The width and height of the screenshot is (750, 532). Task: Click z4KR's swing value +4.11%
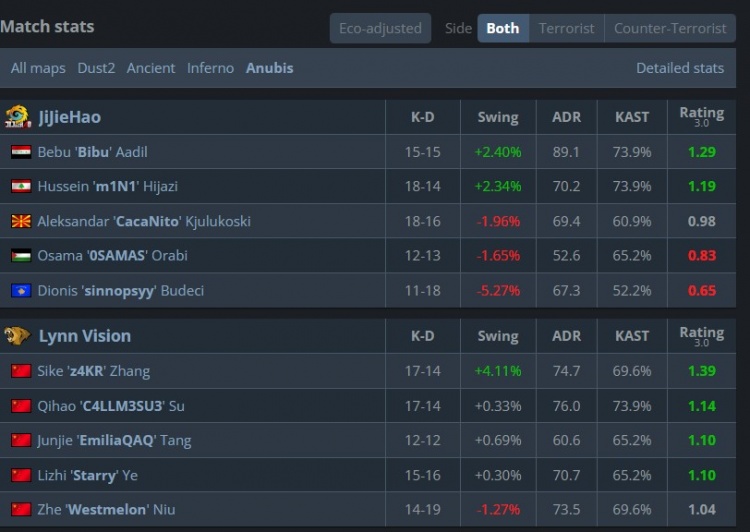tap(498, 371)
